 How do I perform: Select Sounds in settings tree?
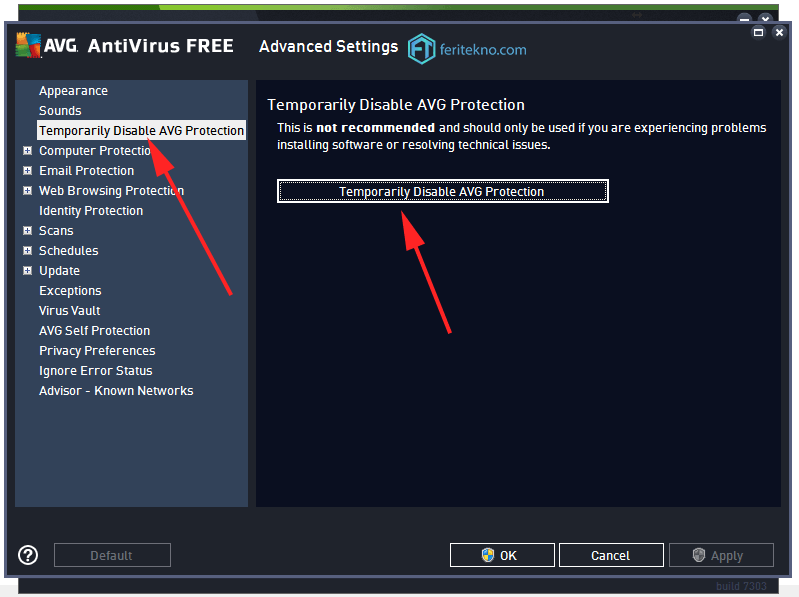(60, 111)
